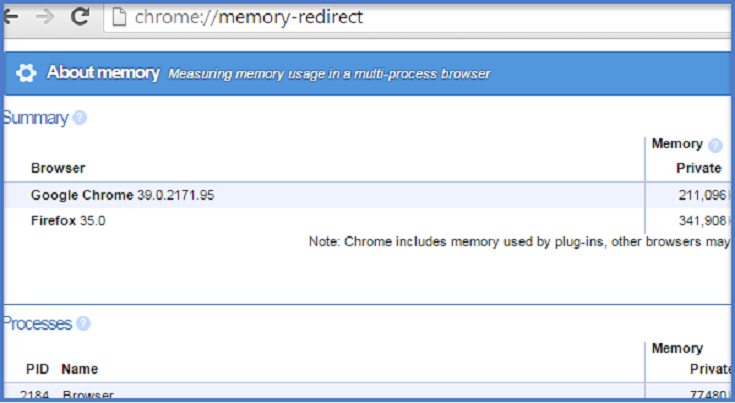Click the PID column header
Screen dimensions: 735x403
[x=38, y=370]
